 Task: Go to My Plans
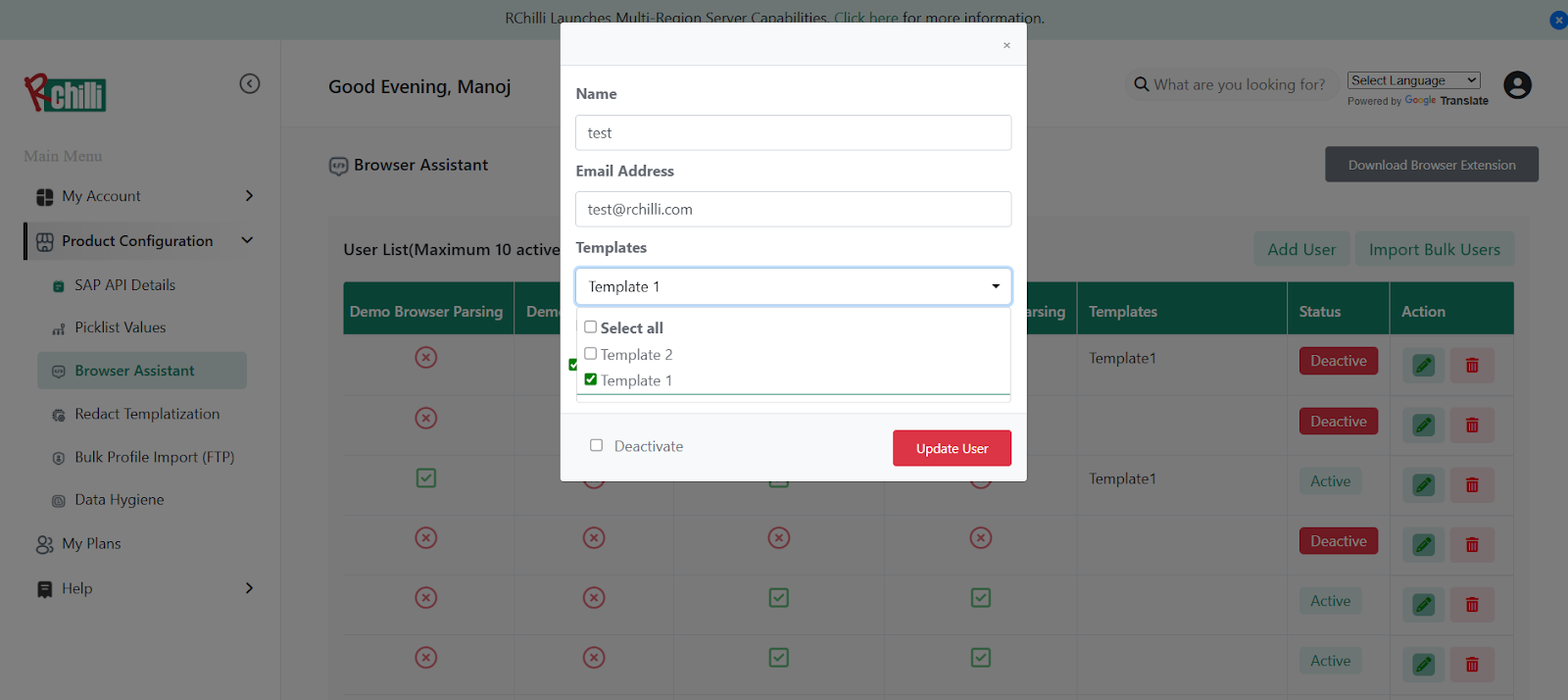click(x=91, y=544)
